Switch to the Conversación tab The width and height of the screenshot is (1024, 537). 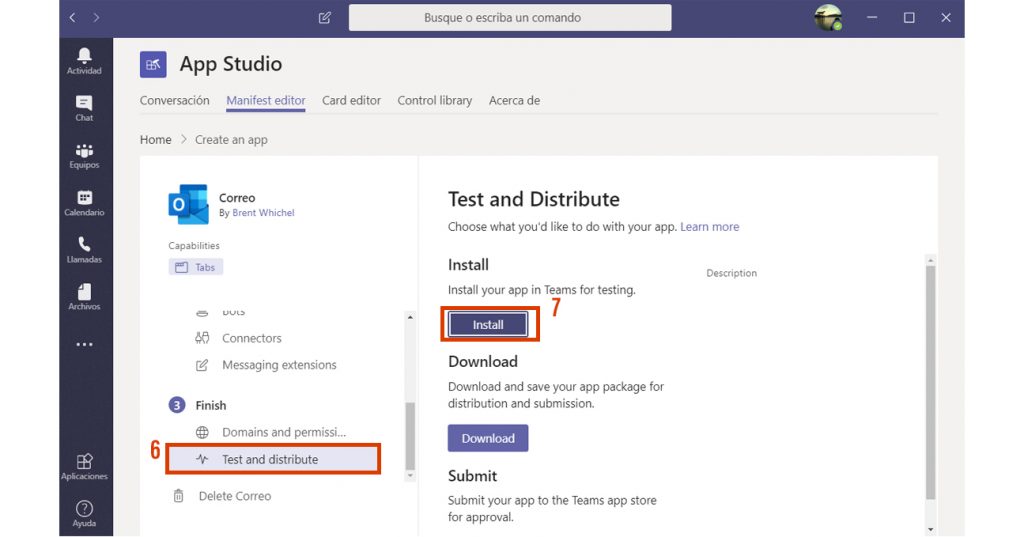tap(174, 101)
